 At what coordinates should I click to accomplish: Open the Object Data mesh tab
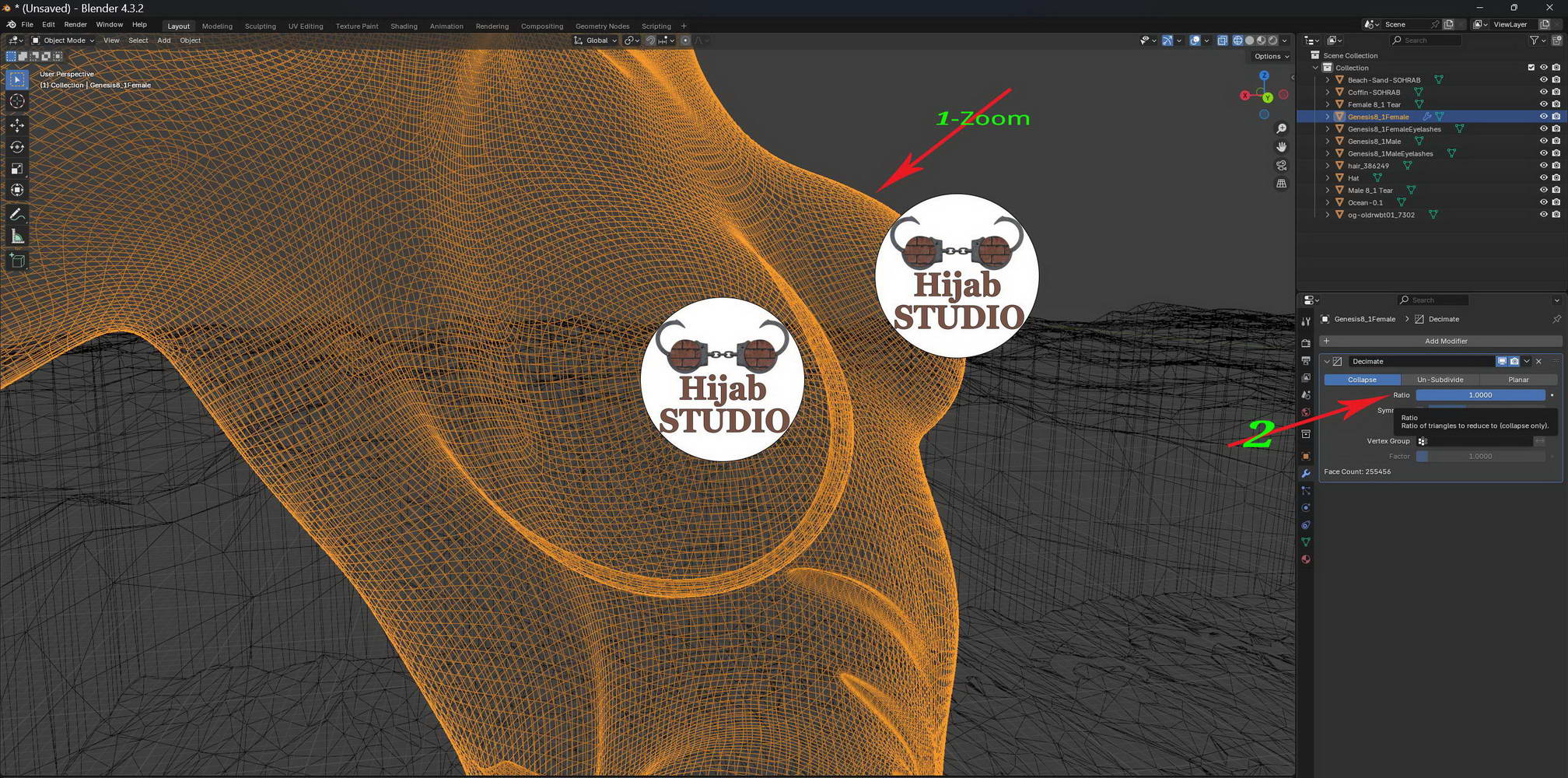pos(1306,541)
